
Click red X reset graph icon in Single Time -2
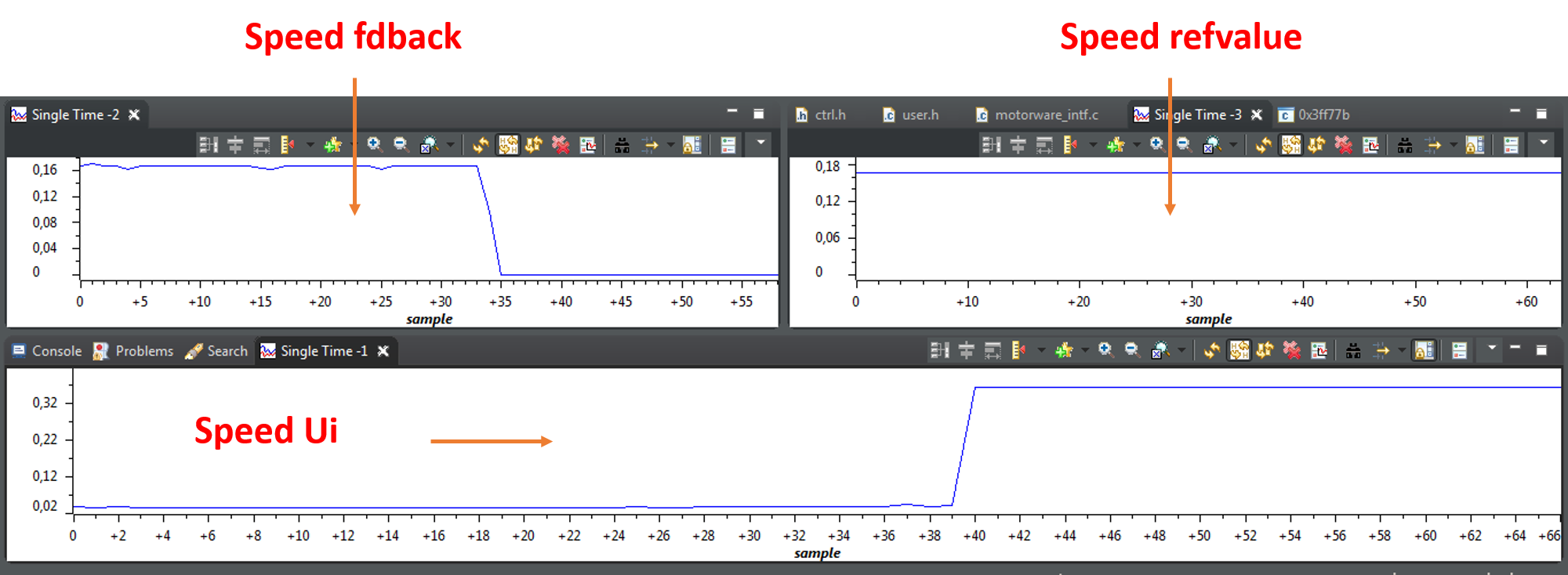(561, 145)
